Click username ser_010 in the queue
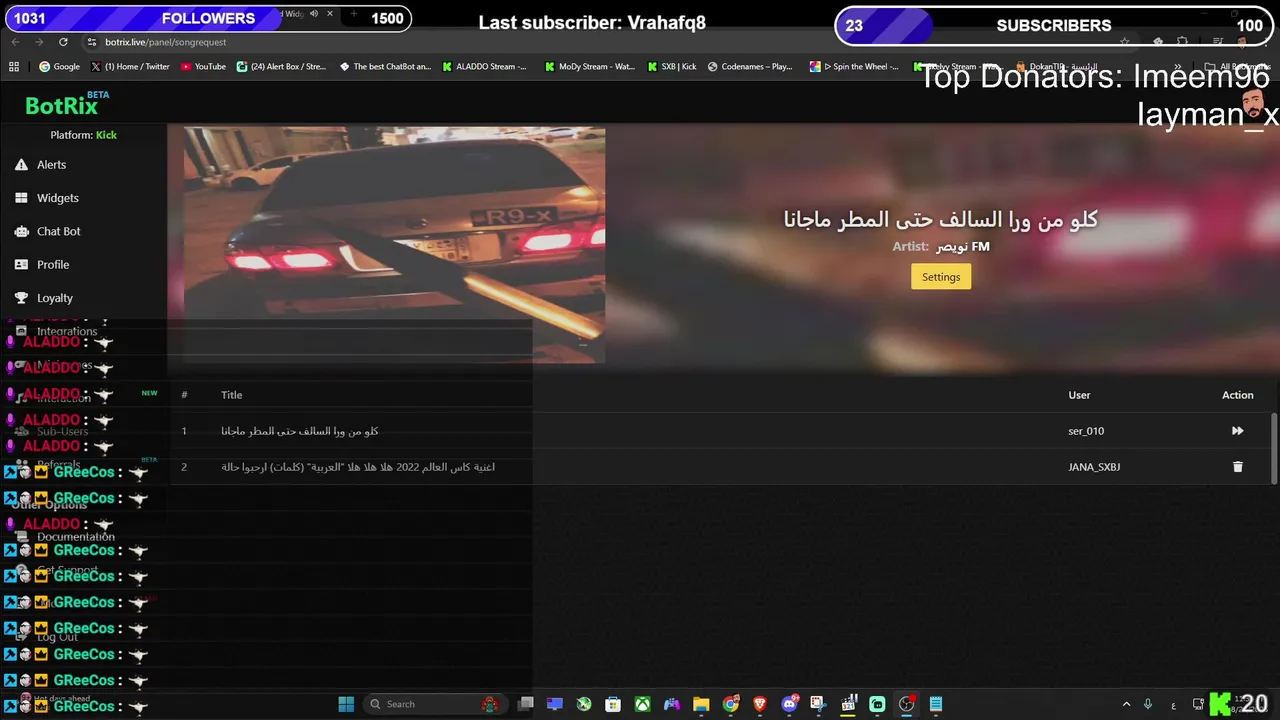 tap(1086, 431)
